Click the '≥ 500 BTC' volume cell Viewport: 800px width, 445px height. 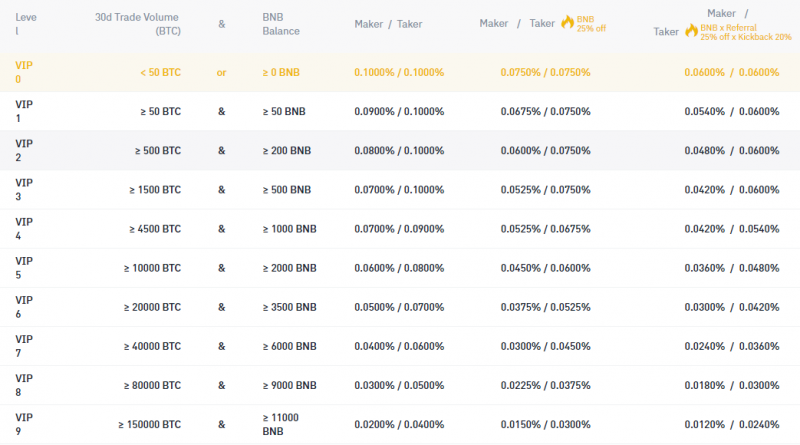point(158,151)
